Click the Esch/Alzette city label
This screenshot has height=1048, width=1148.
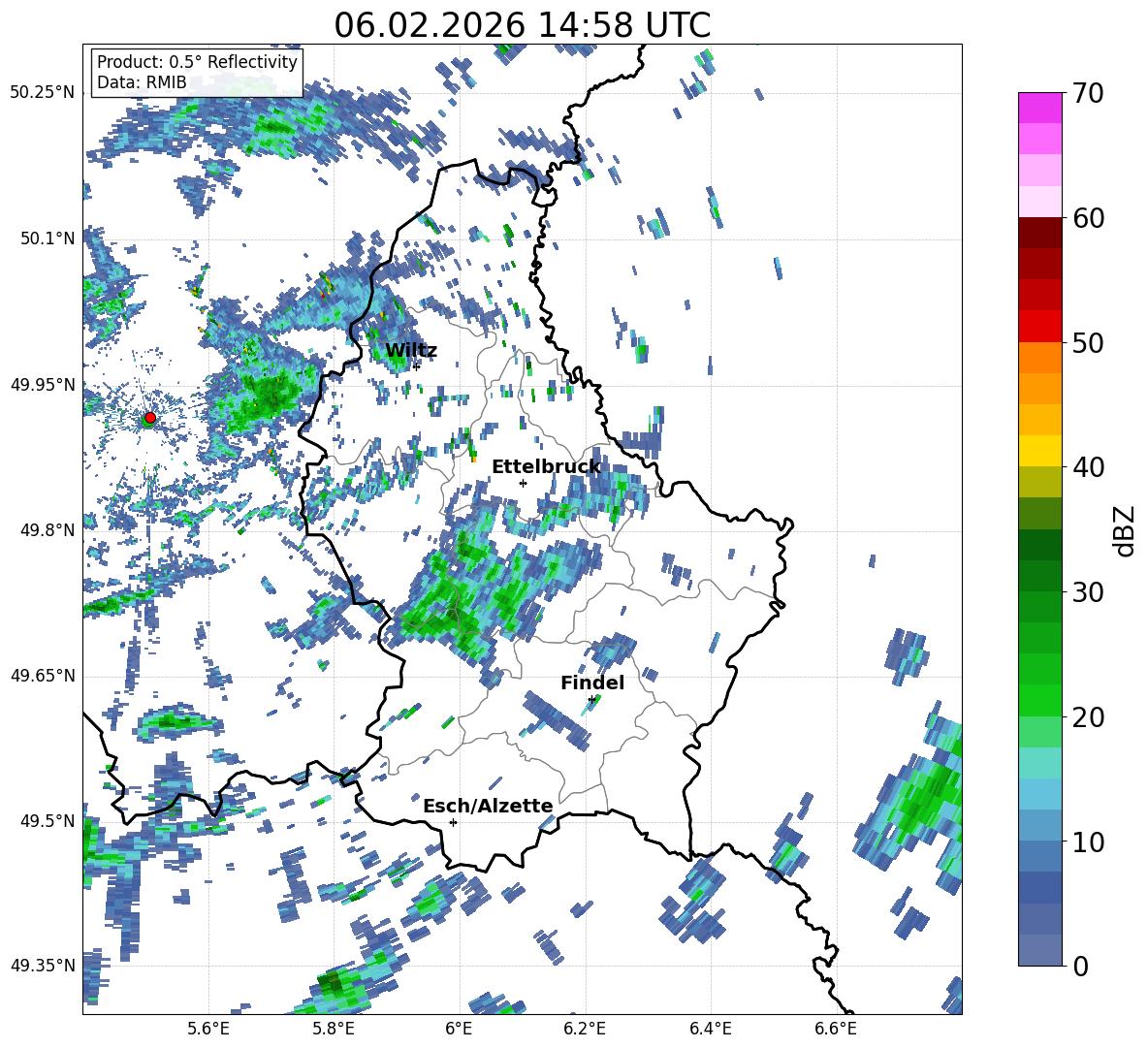(x=488, y=806)
